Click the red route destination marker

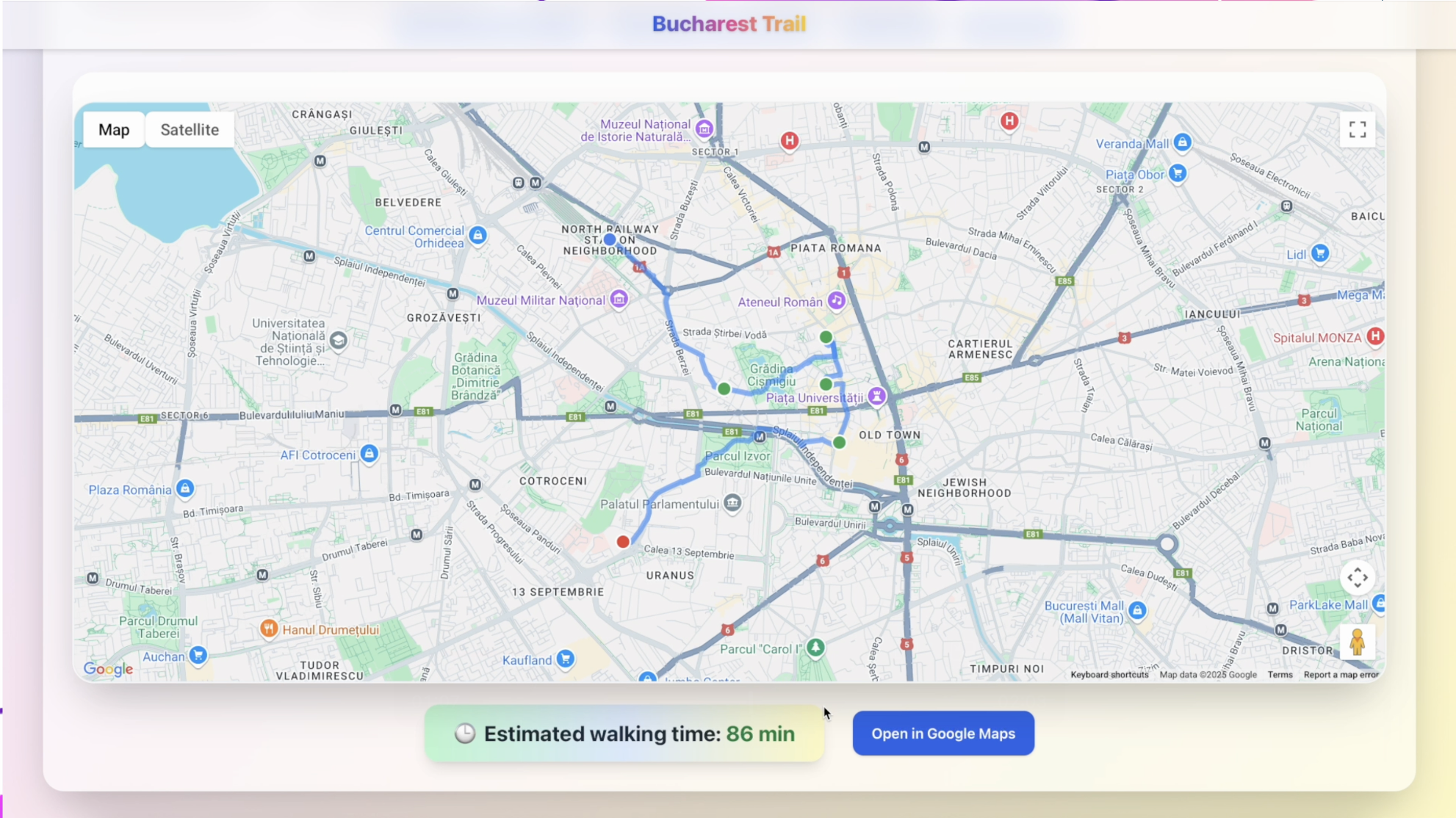point(623,542)
